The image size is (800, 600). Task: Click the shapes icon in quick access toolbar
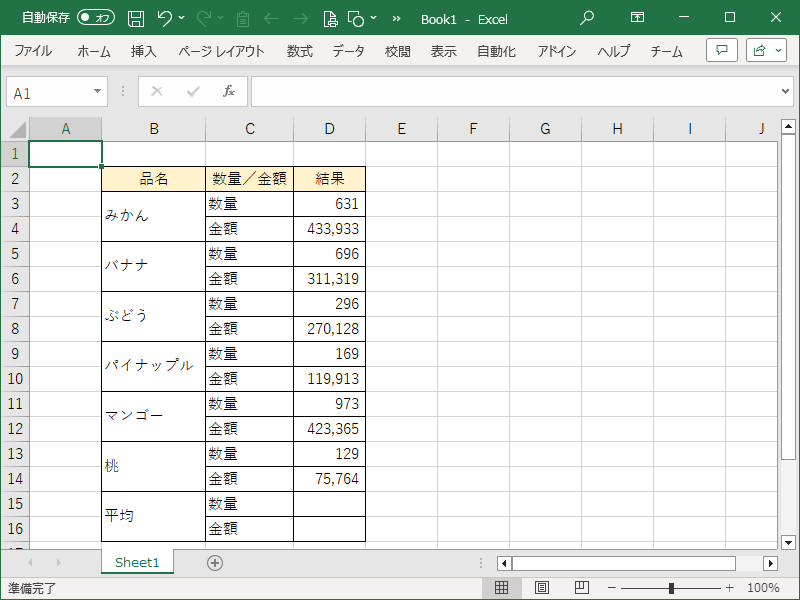click(x=356, y=19)
